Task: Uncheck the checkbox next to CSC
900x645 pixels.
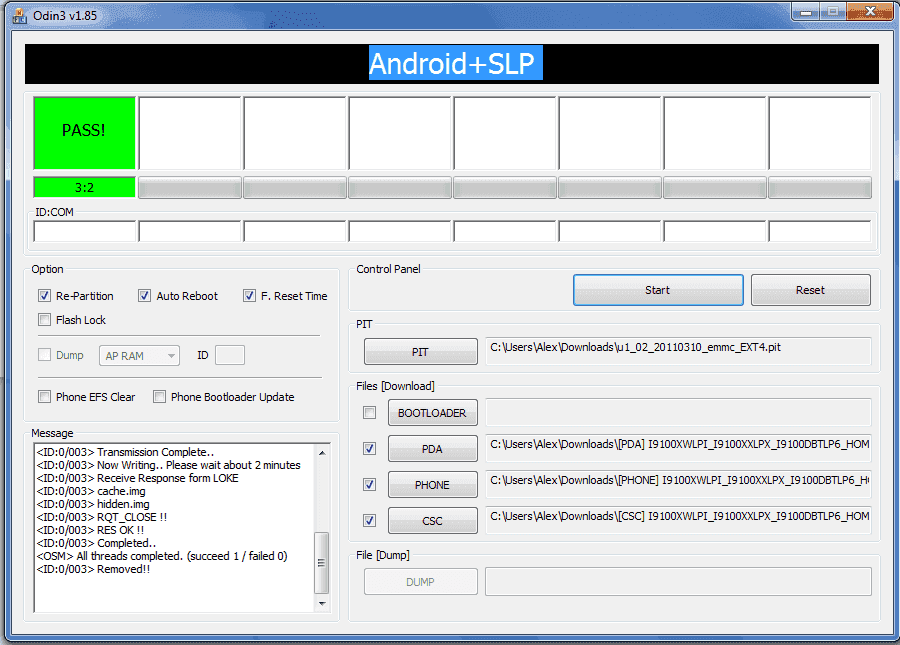Action: pyautogui.click(x=370, y=521)
